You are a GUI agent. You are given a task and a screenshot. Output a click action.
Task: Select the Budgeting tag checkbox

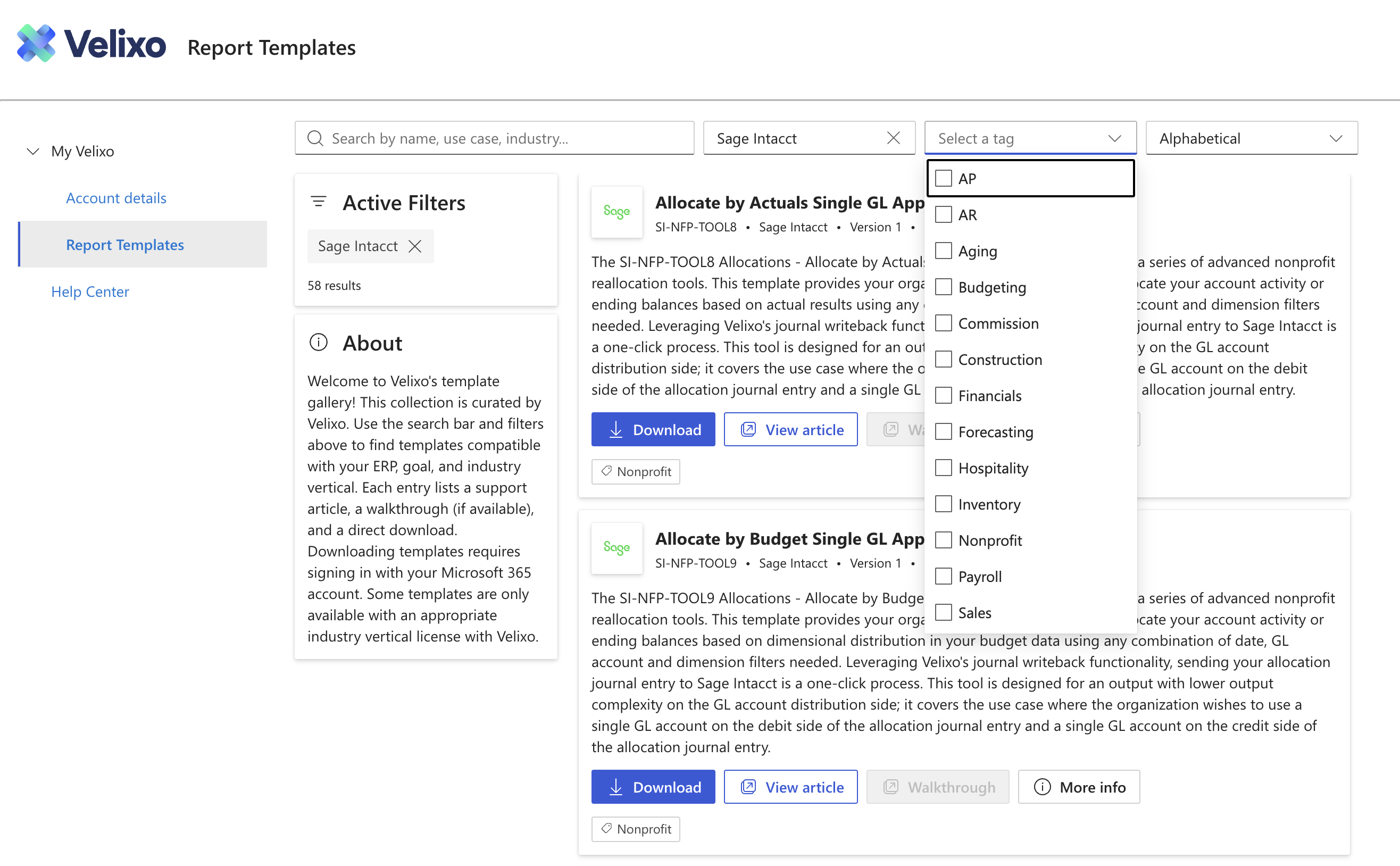click(943, 287)
